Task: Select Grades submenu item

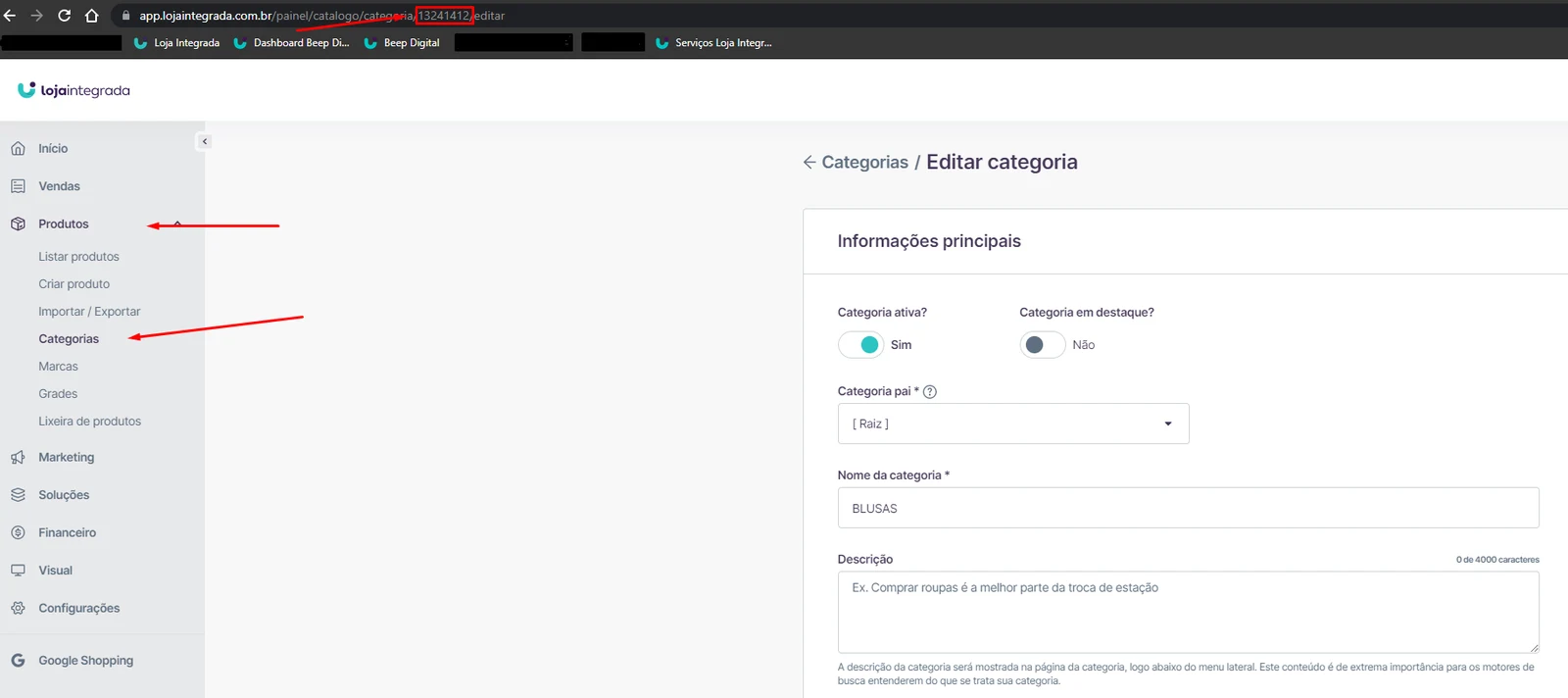Action: pyautogui.click(x=58, y=394)
